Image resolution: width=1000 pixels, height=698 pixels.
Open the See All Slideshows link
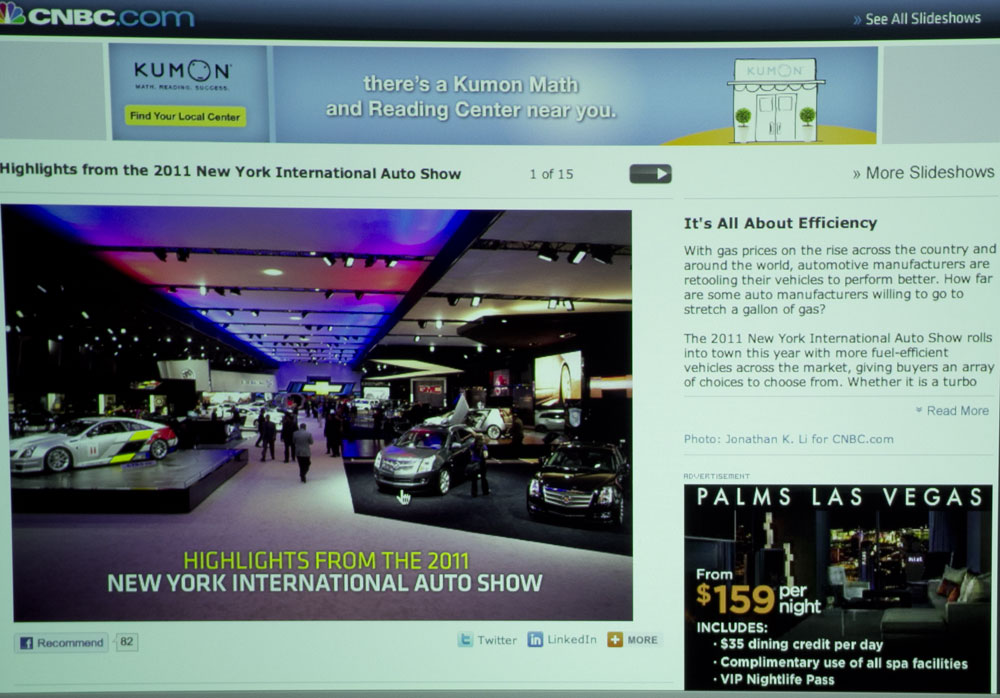[x=916, y=19]
